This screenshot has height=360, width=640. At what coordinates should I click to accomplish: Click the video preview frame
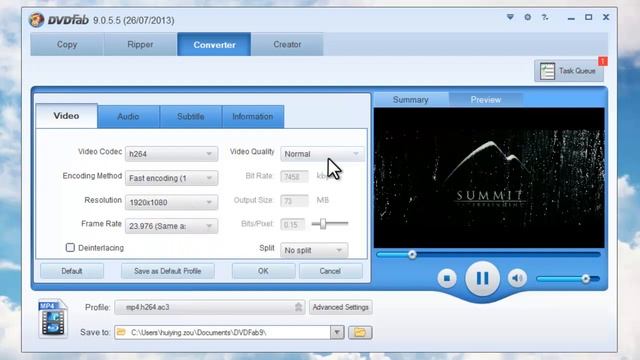(x=489, y=178)
